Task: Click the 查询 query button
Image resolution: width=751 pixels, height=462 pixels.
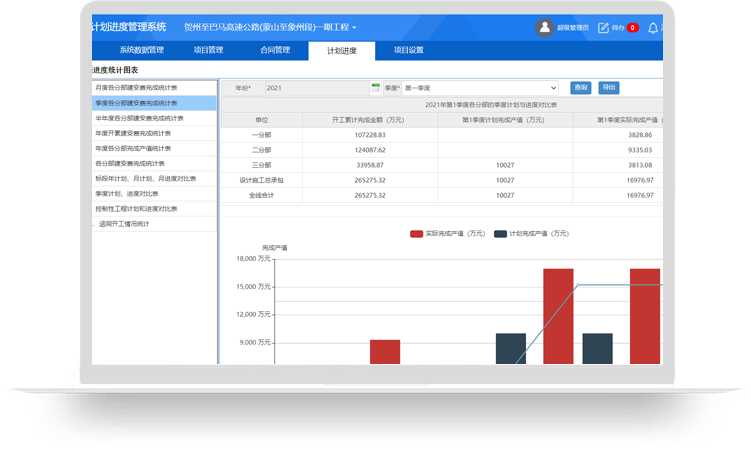Action: tap(581, 88)
